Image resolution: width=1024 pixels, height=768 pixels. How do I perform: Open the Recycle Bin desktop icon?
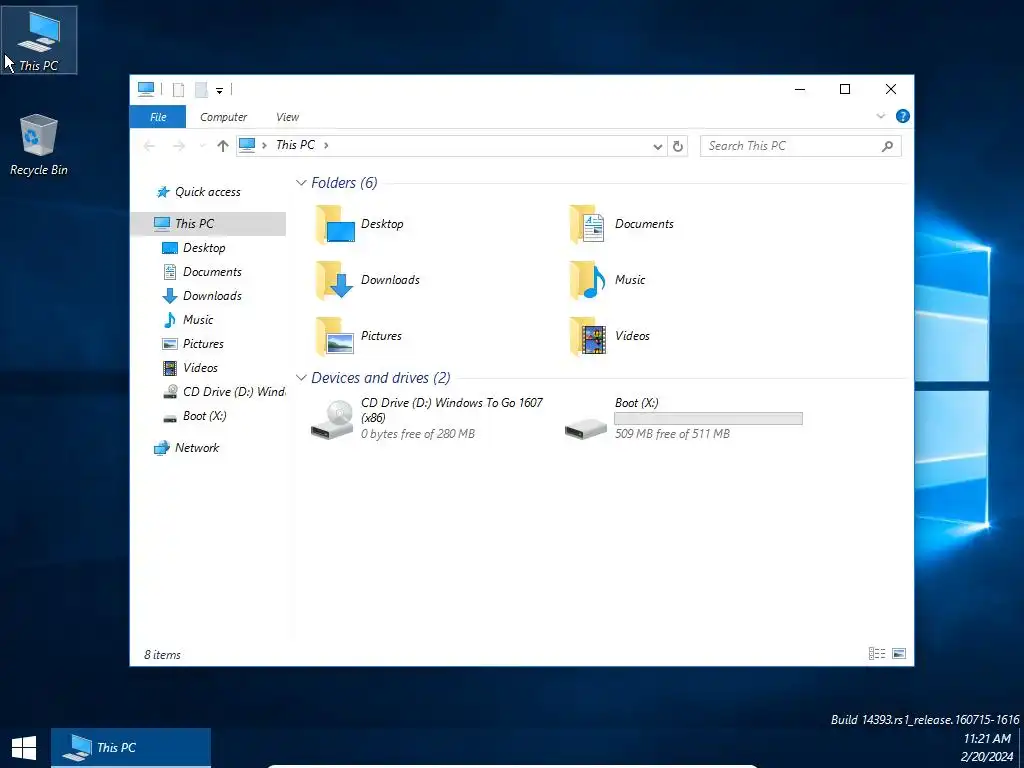(39, 144)
